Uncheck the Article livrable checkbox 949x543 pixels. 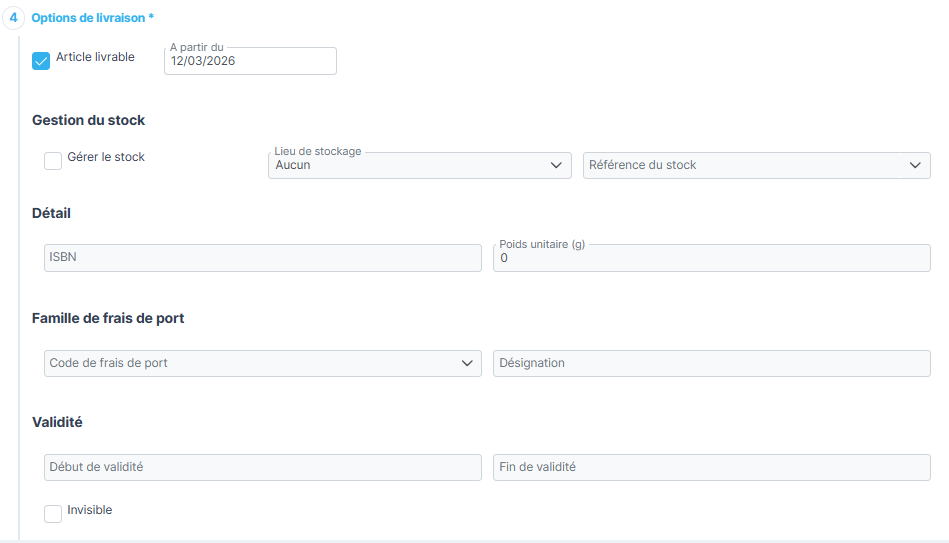pos(41,61)
